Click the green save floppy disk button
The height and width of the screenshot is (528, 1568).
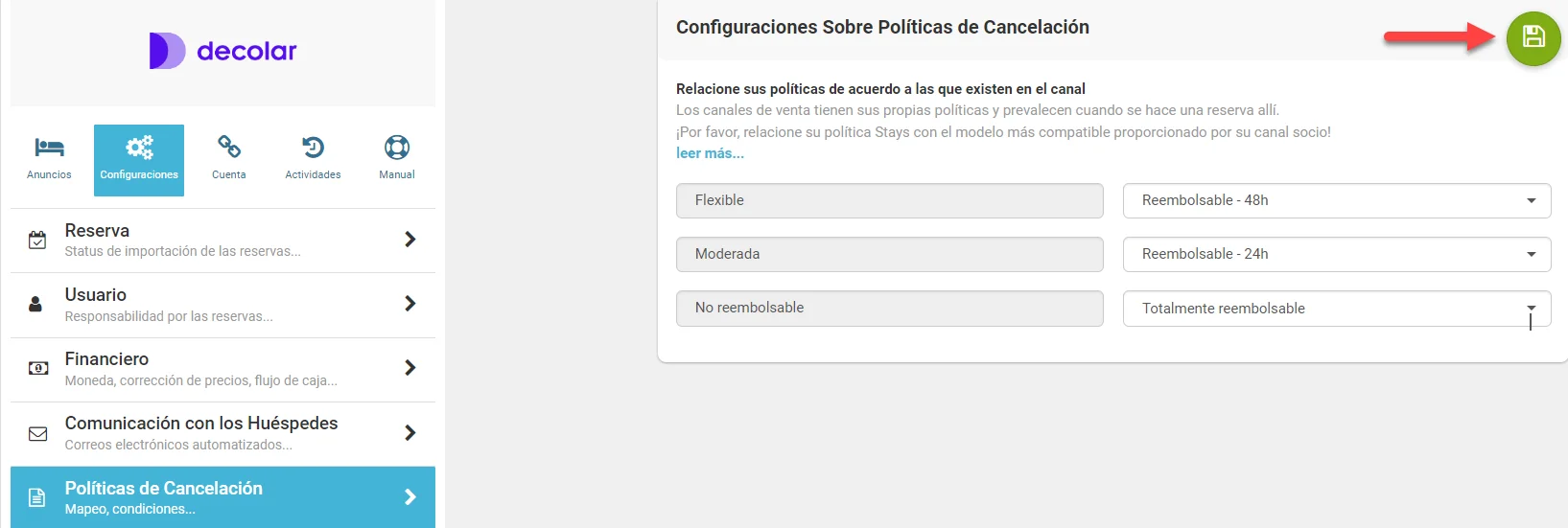coord(1533,38)
